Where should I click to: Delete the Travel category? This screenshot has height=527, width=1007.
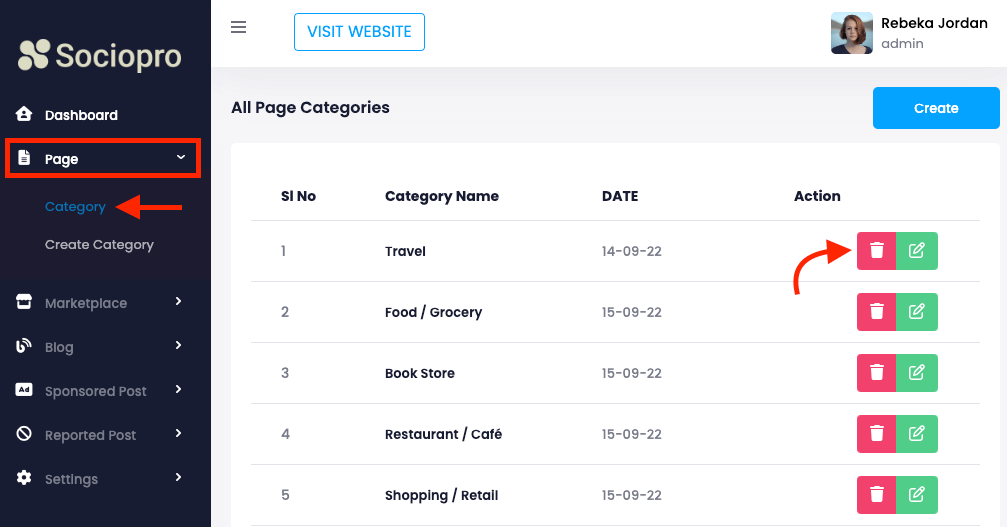pyautogui.click(x=876, y=251)
